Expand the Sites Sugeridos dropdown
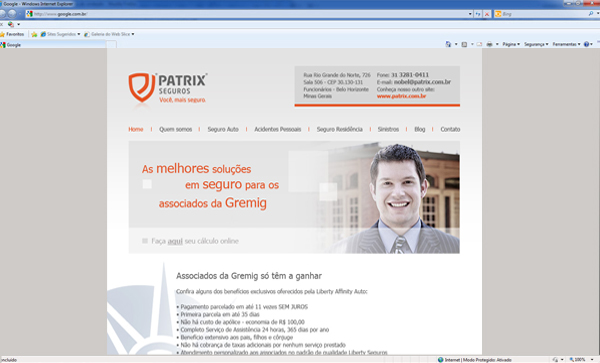 (x=79, y=34)
